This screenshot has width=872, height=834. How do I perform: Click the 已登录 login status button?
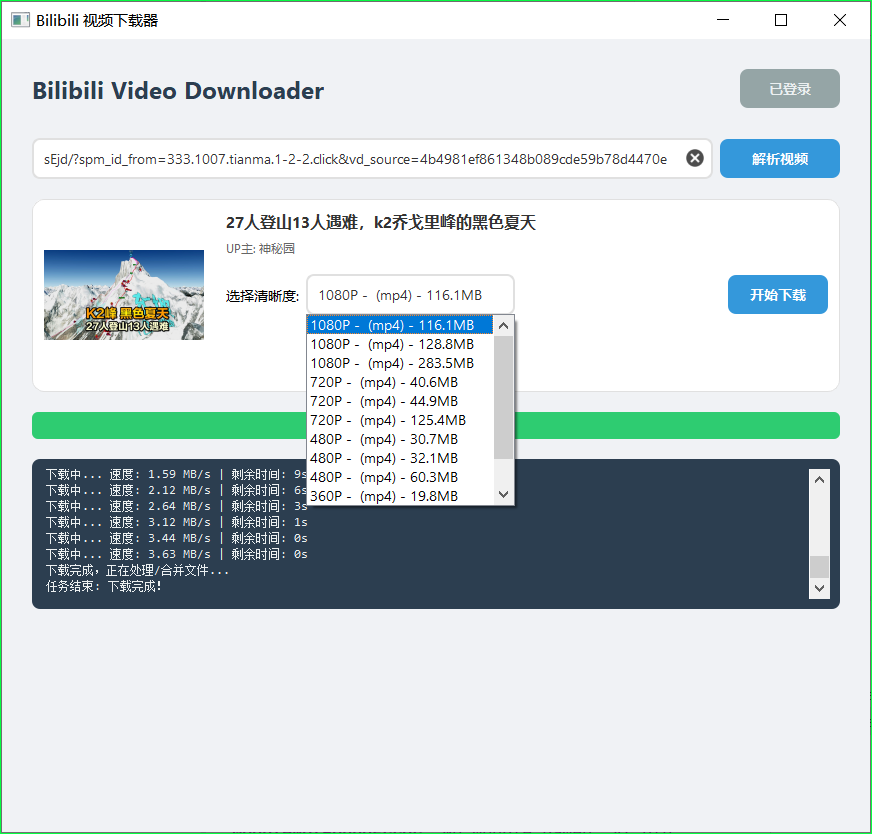tap(789, 88)
